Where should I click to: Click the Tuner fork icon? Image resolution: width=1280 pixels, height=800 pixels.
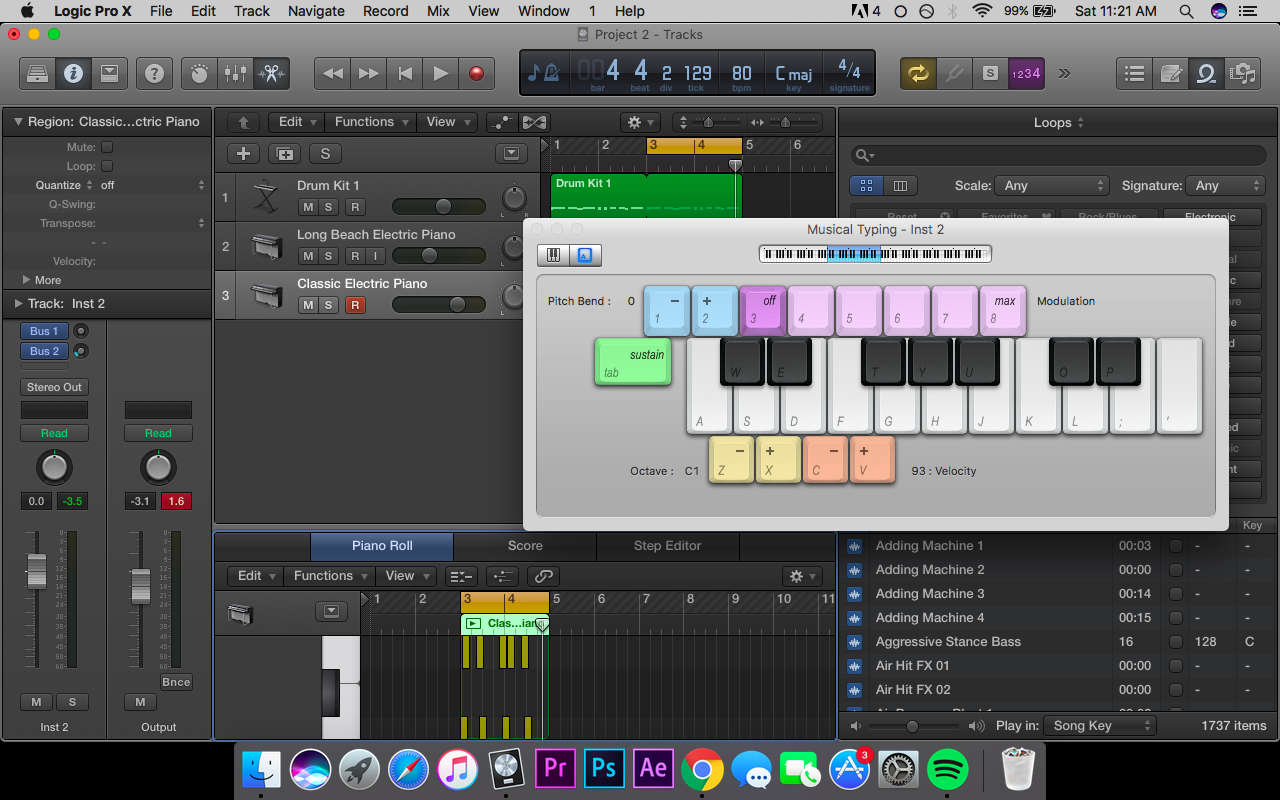[954, 73]
